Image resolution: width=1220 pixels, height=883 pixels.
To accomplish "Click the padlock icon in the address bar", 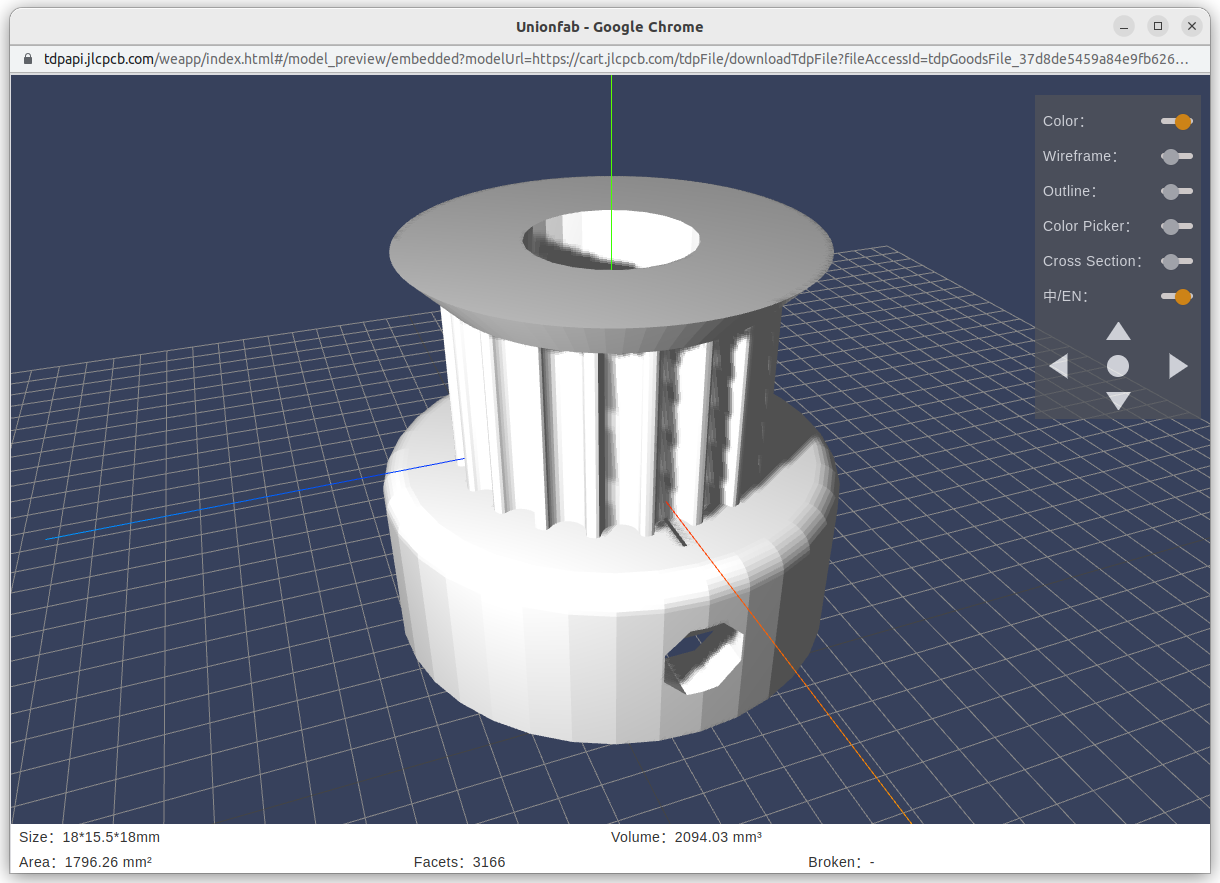I will (x=27, y=59).
